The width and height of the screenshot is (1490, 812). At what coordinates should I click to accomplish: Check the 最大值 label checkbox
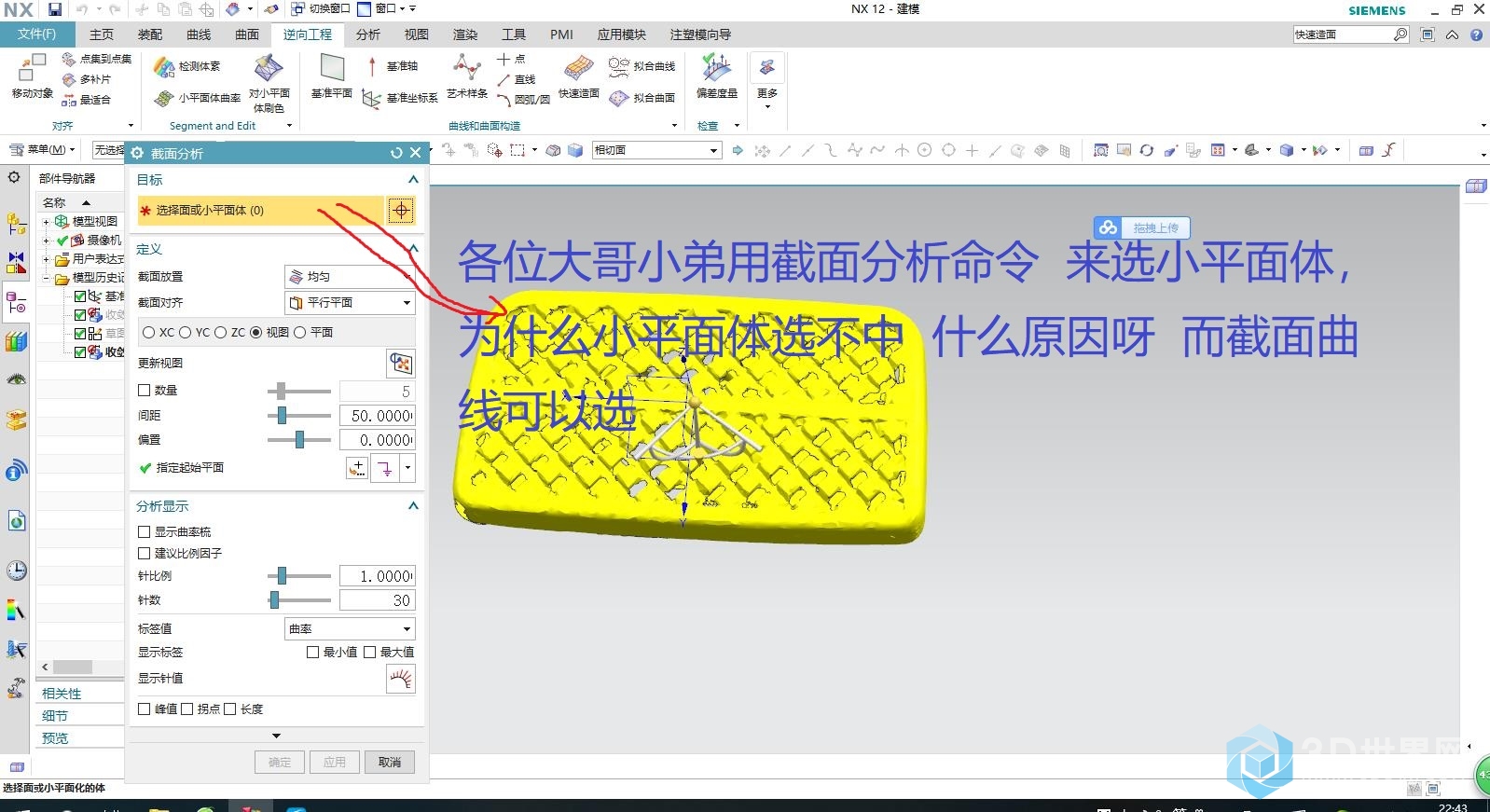(369, 652)
